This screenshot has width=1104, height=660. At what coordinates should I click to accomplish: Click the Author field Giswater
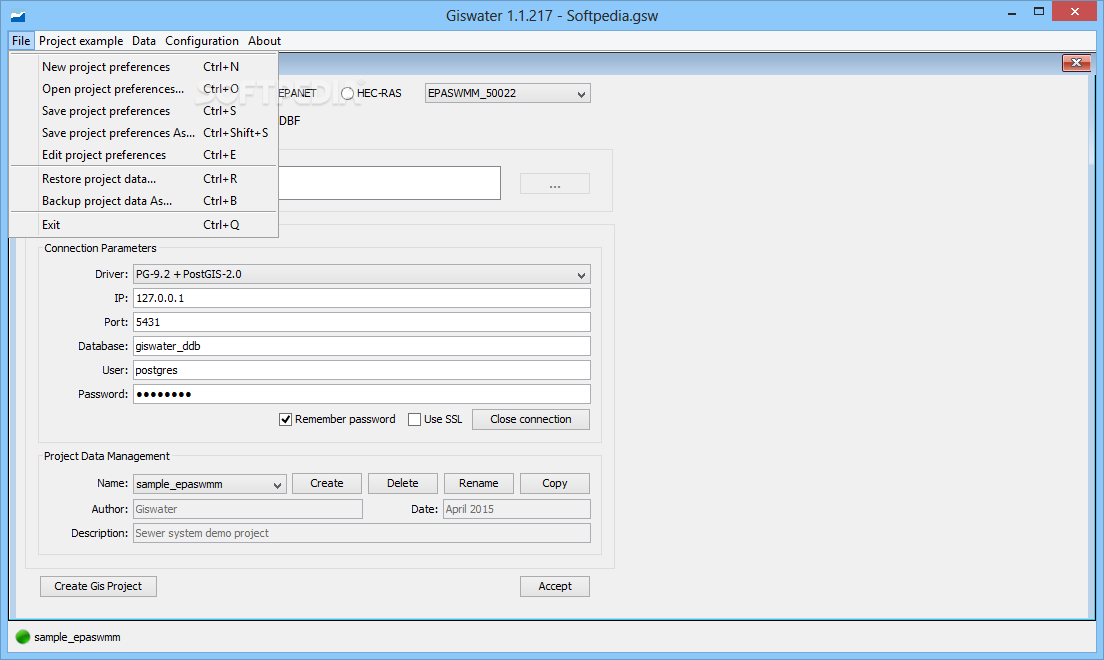click(x=248, y=509)
